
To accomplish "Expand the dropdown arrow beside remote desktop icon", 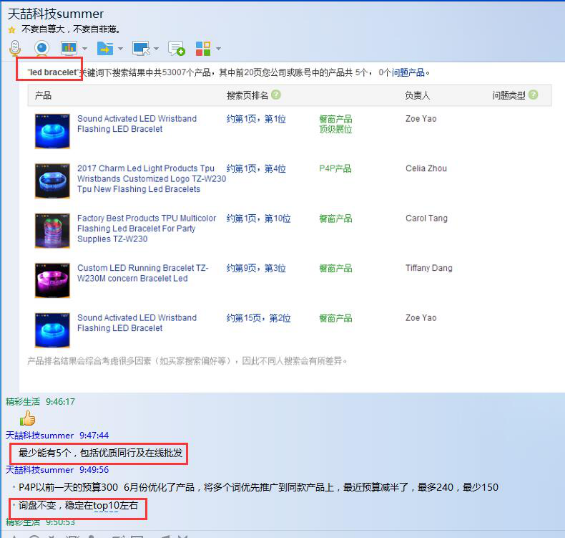I will click(x=156, y=48).
